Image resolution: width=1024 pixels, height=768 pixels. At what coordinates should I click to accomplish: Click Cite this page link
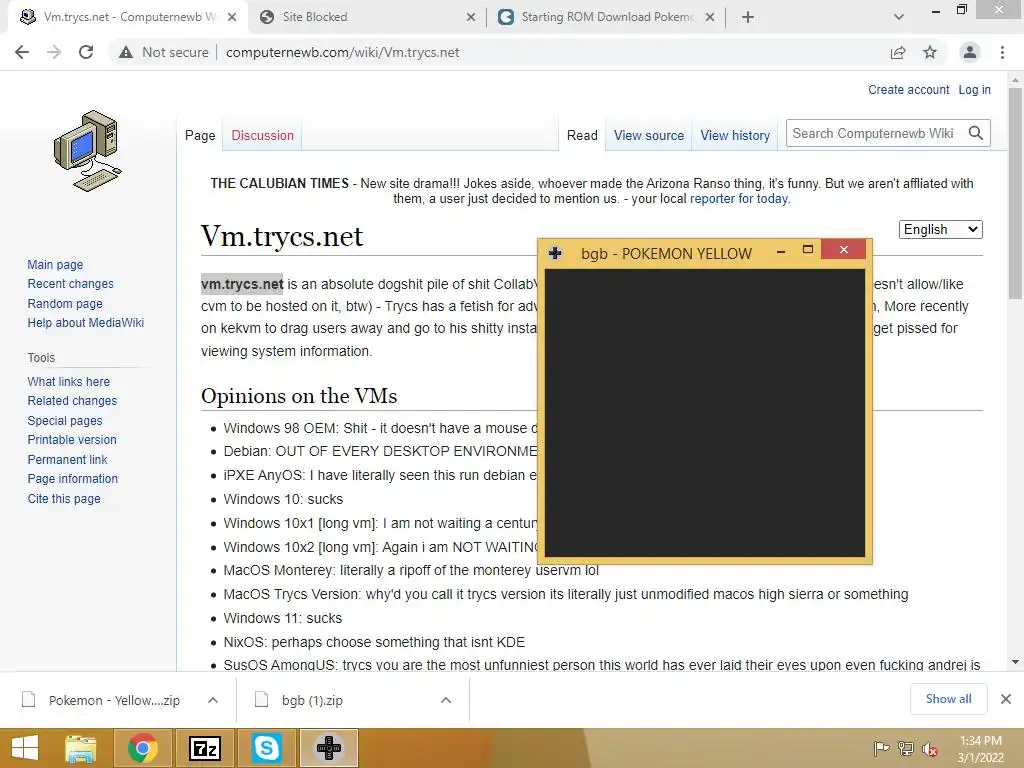(x=64, y=498)
